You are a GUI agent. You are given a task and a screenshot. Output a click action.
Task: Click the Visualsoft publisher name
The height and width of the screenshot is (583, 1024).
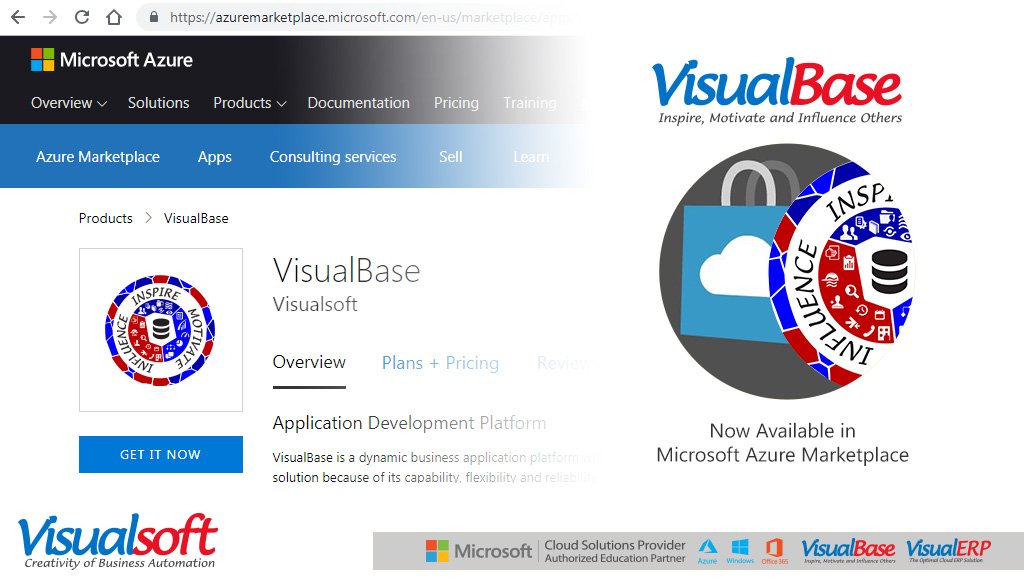point(315,304)
